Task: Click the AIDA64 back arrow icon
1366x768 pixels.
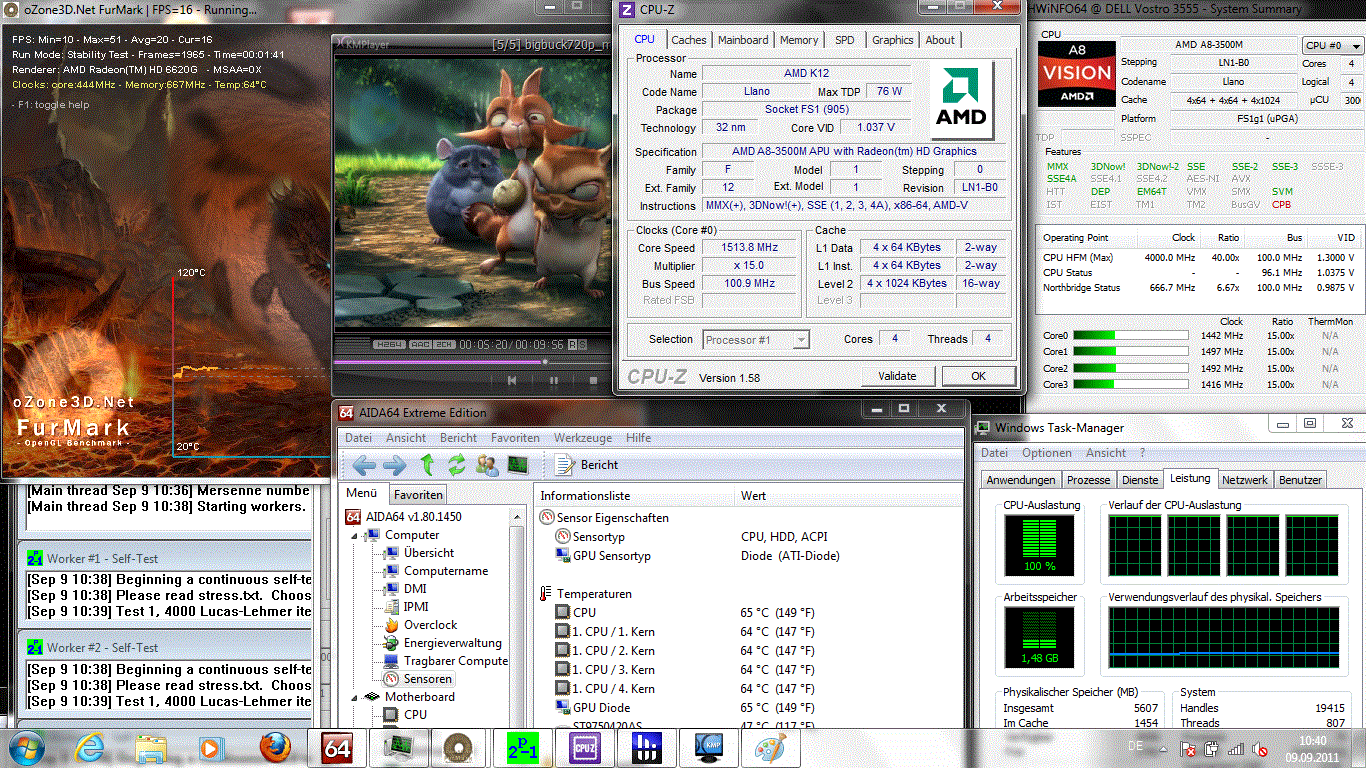Action: coord(364,465)
